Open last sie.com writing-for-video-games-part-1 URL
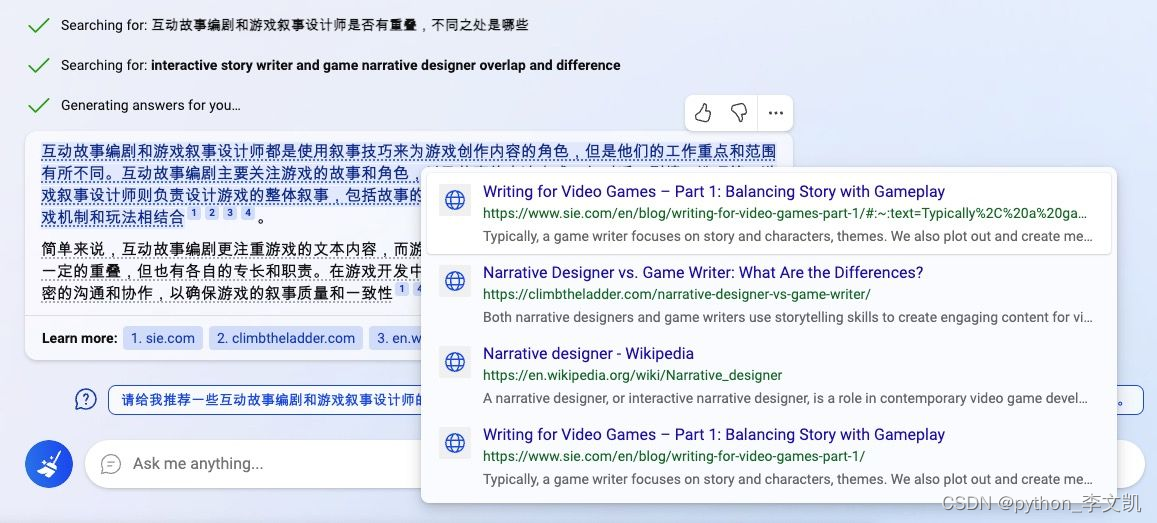Image resolution: width=1157 pixels, height=523 pixels. click(674, 456)
